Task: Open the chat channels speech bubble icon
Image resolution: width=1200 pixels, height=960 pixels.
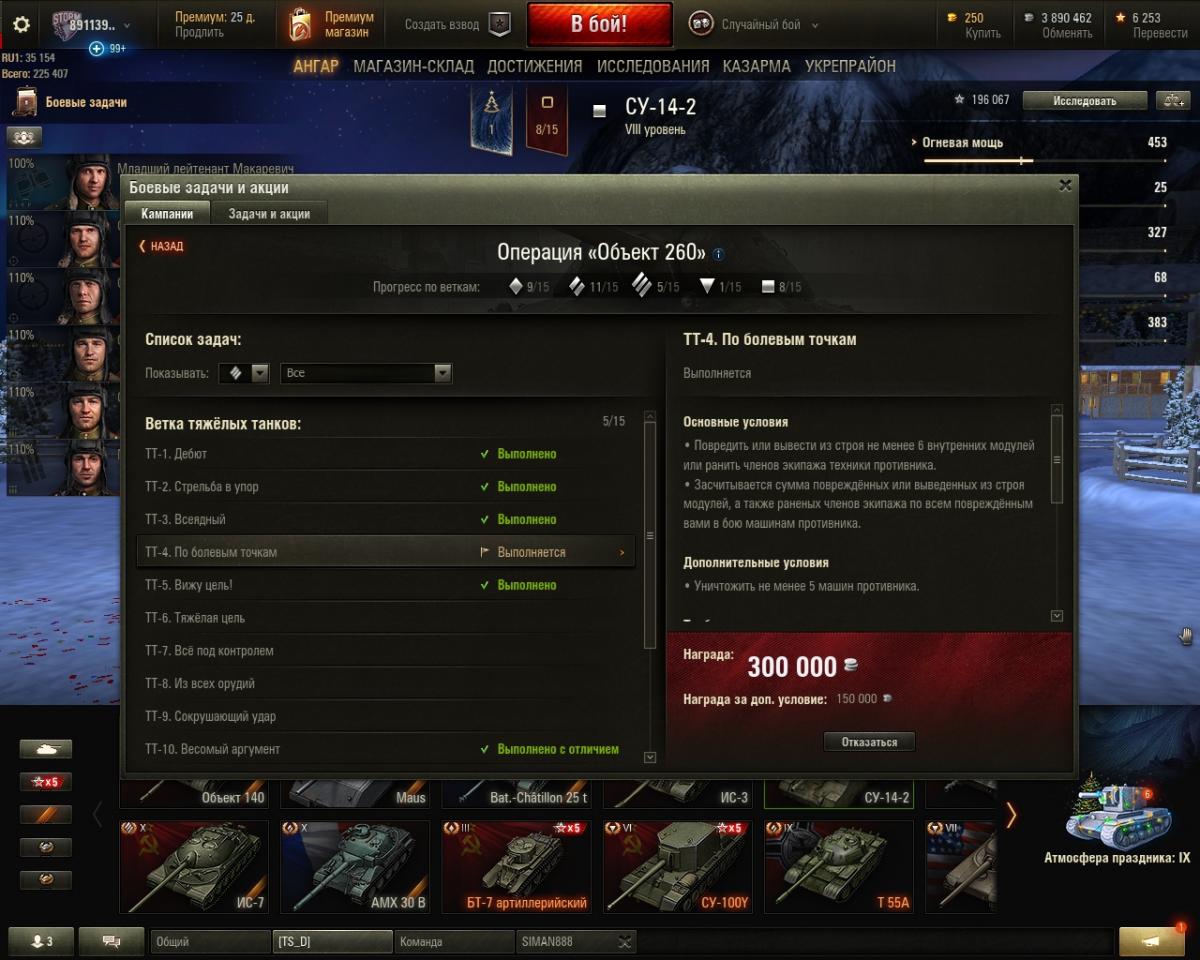Action: (x=111, y=941)
